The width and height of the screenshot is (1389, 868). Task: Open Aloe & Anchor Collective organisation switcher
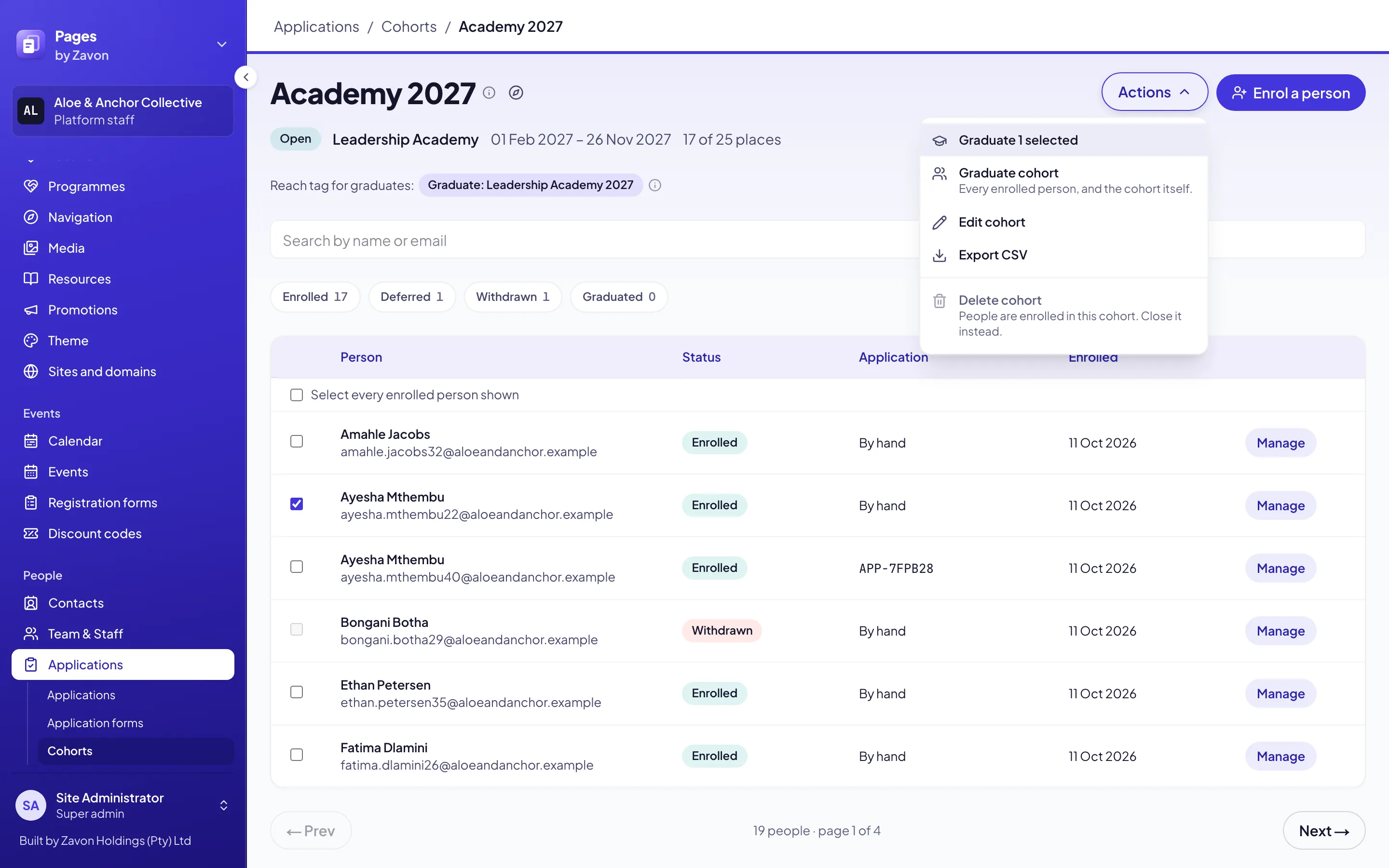click(x=123, y=111)
